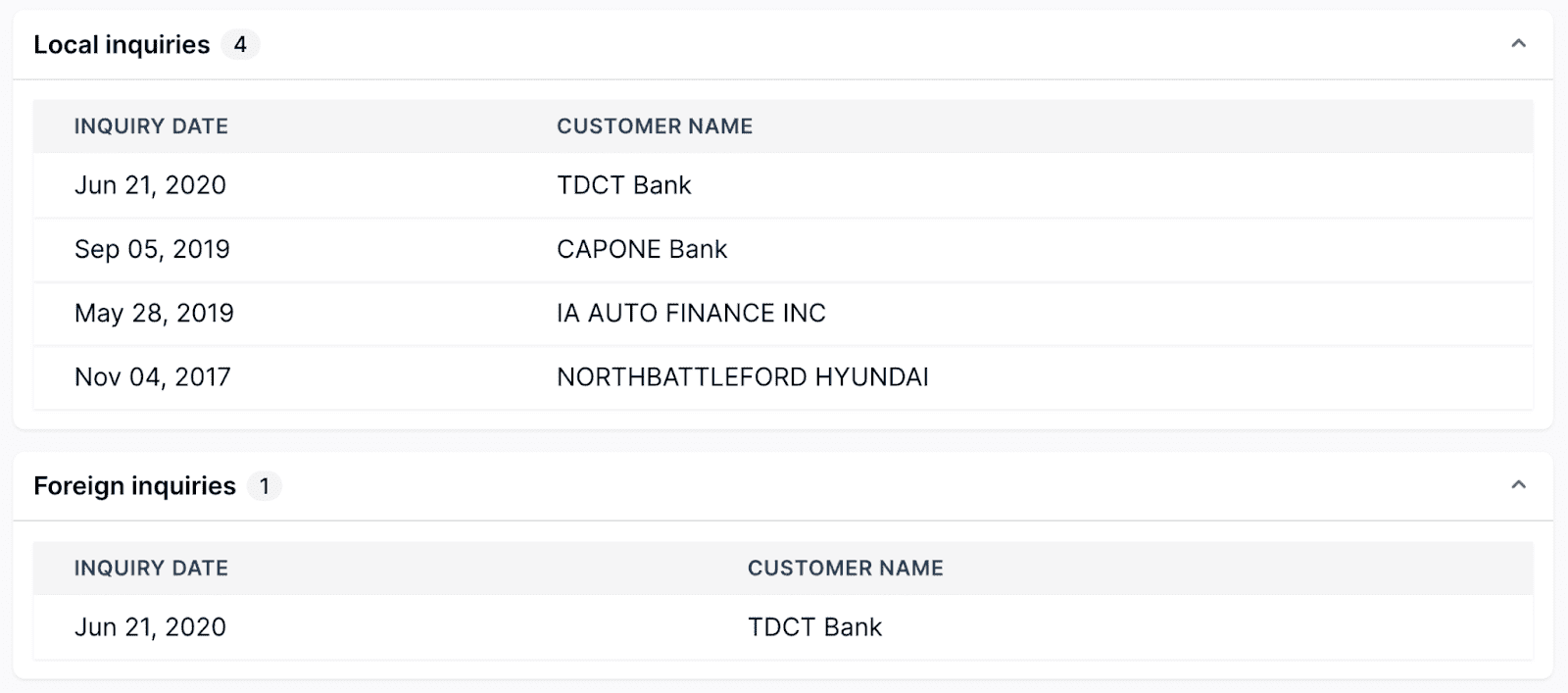Viewport: 1568px width, 693px height.
Task: Click Foreign CUSTOMER NAME column header
Action: point(845,569)
